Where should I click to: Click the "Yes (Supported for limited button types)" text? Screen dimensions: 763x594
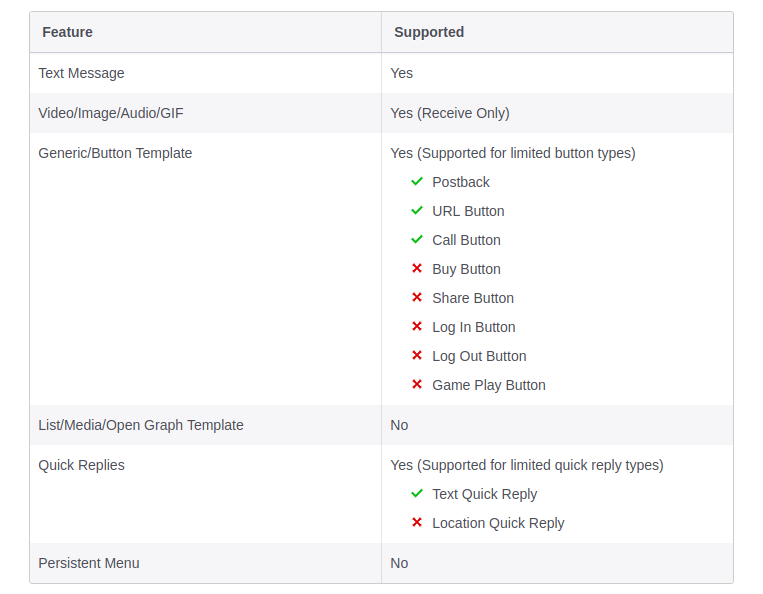[513, 153]
